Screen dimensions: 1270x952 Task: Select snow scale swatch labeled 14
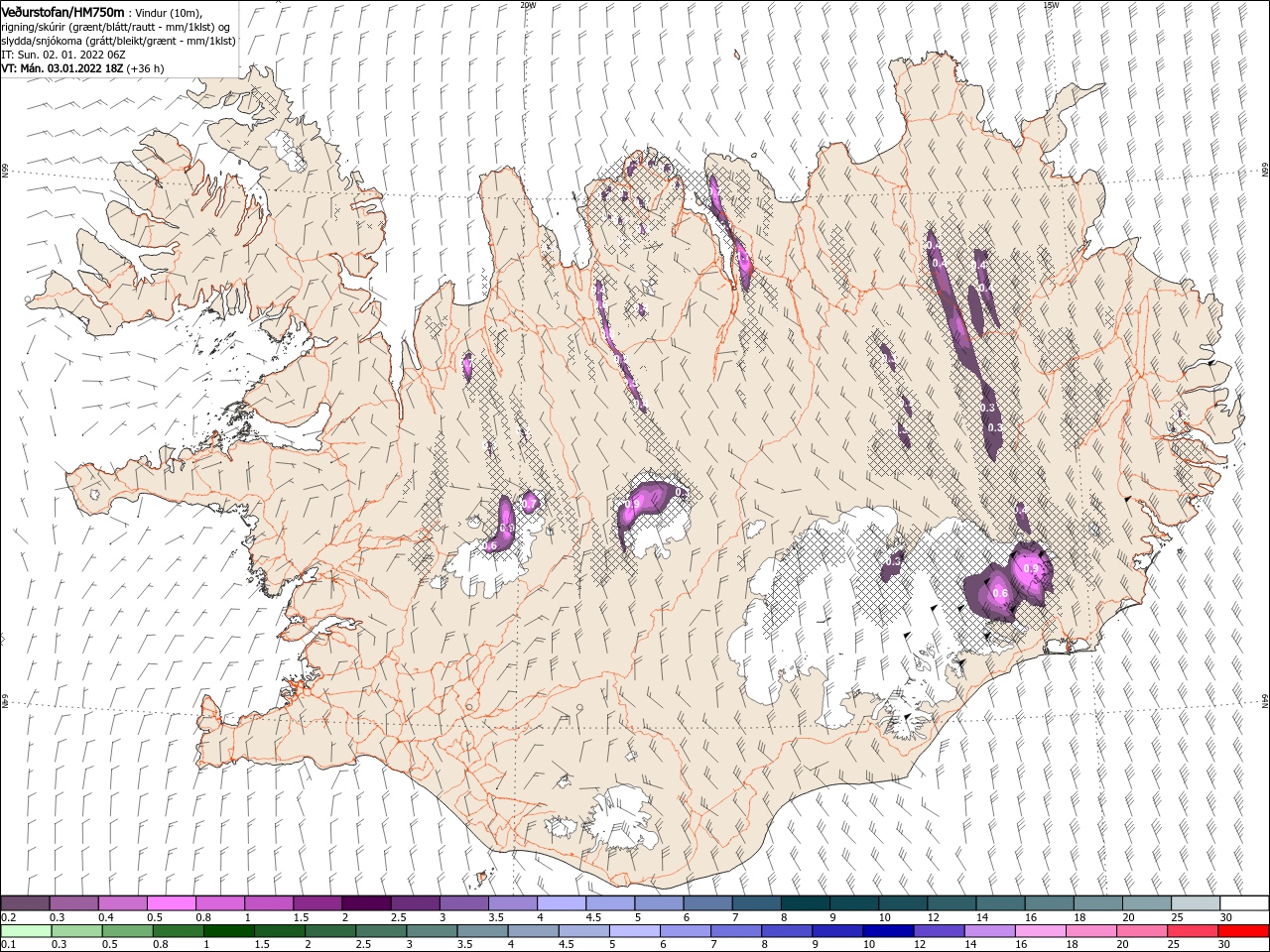999,903
